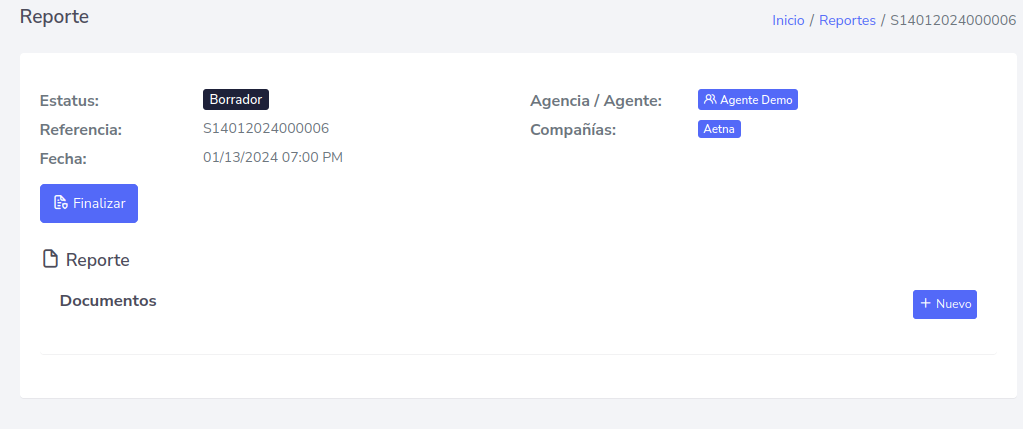
Task: Click the users icon in Agente Demo badge
Action: tap(710, 100)
